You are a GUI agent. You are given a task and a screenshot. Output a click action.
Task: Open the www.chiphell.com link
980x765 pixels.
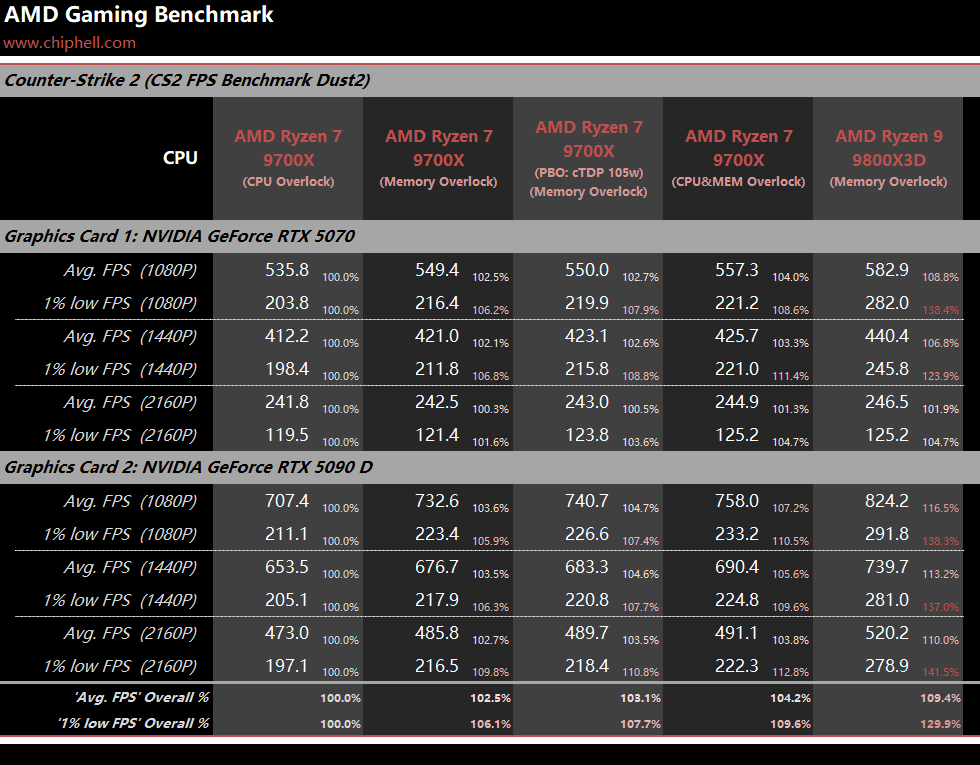coord(69,43)
